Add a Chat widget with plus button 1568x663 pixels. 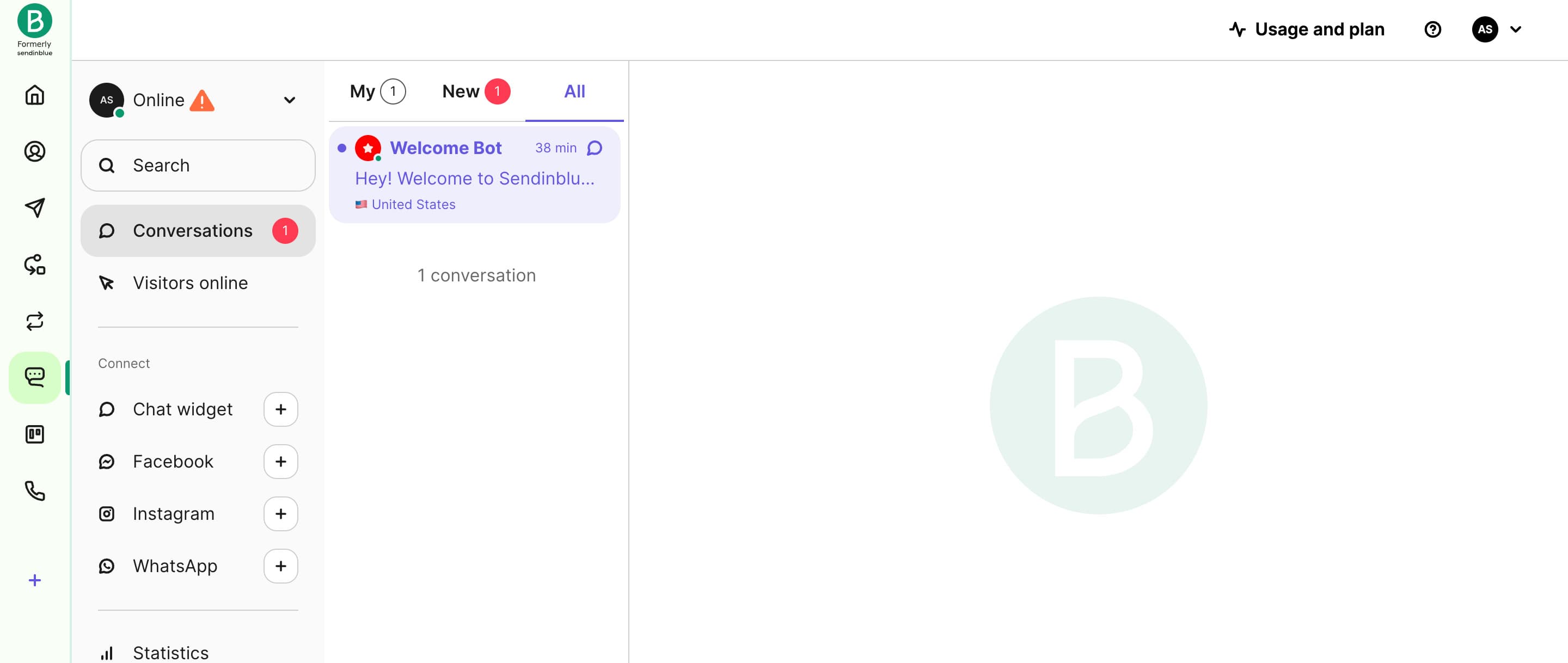[x=280, y=409]
